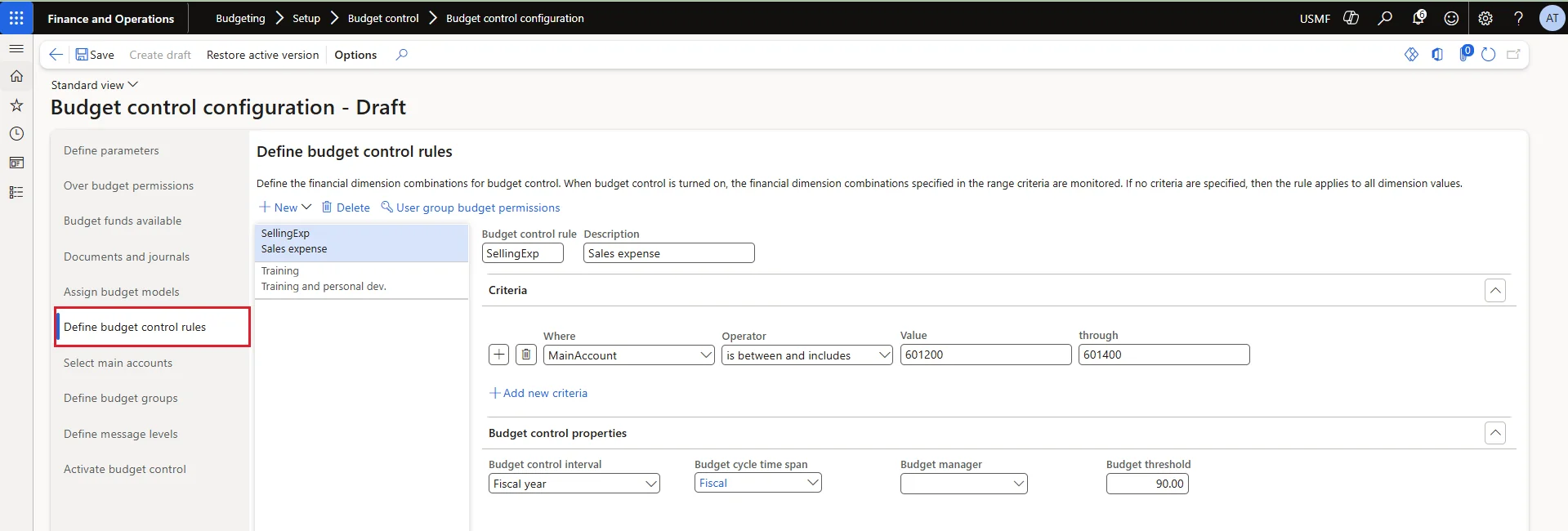The width and height of the screenshot is (1568, 531).
Task: Open Copilot icon in top bar
Action: click(1351, 18)
